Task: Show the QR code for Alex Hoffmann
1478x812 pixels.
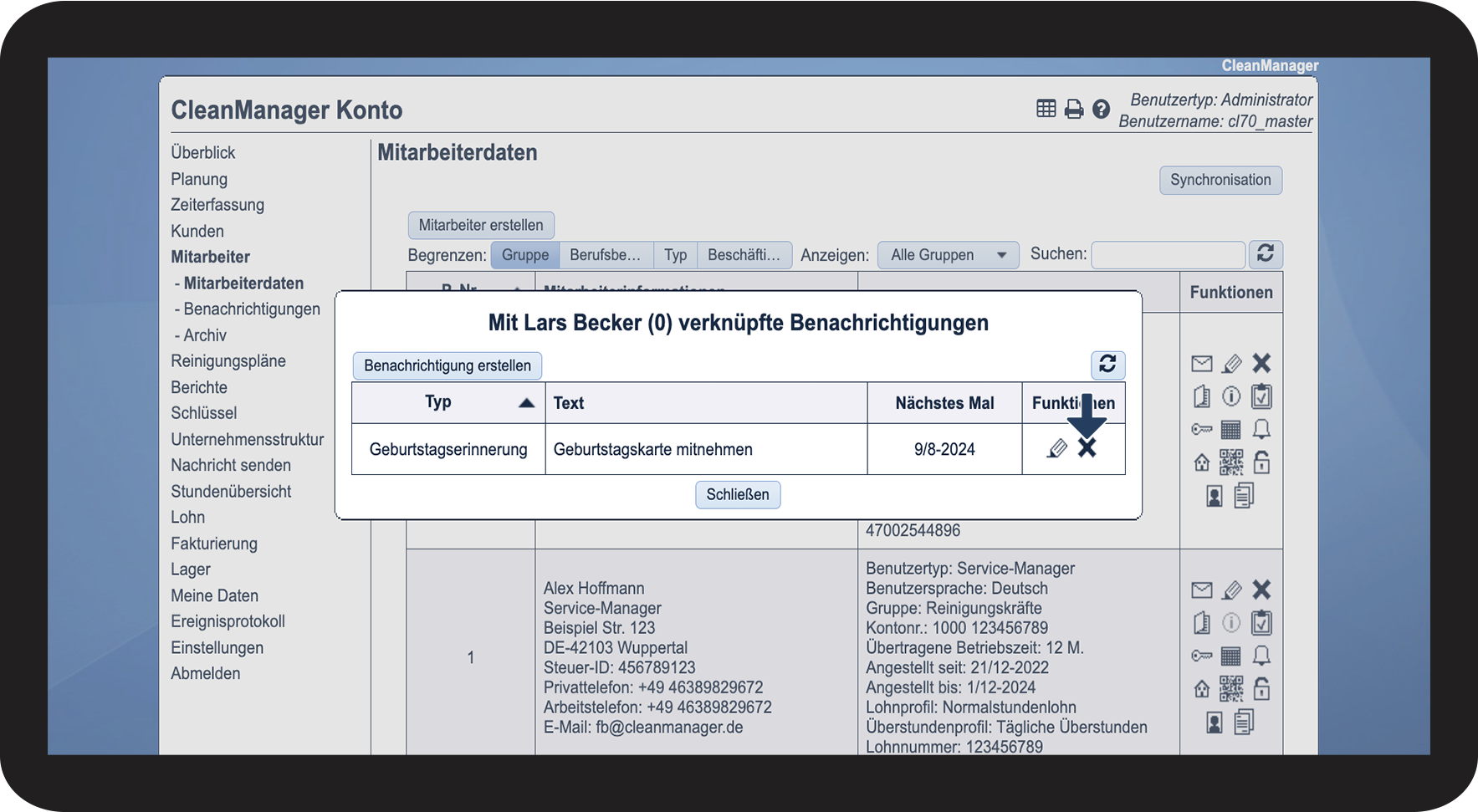Action: click(x=1231, y=689)
